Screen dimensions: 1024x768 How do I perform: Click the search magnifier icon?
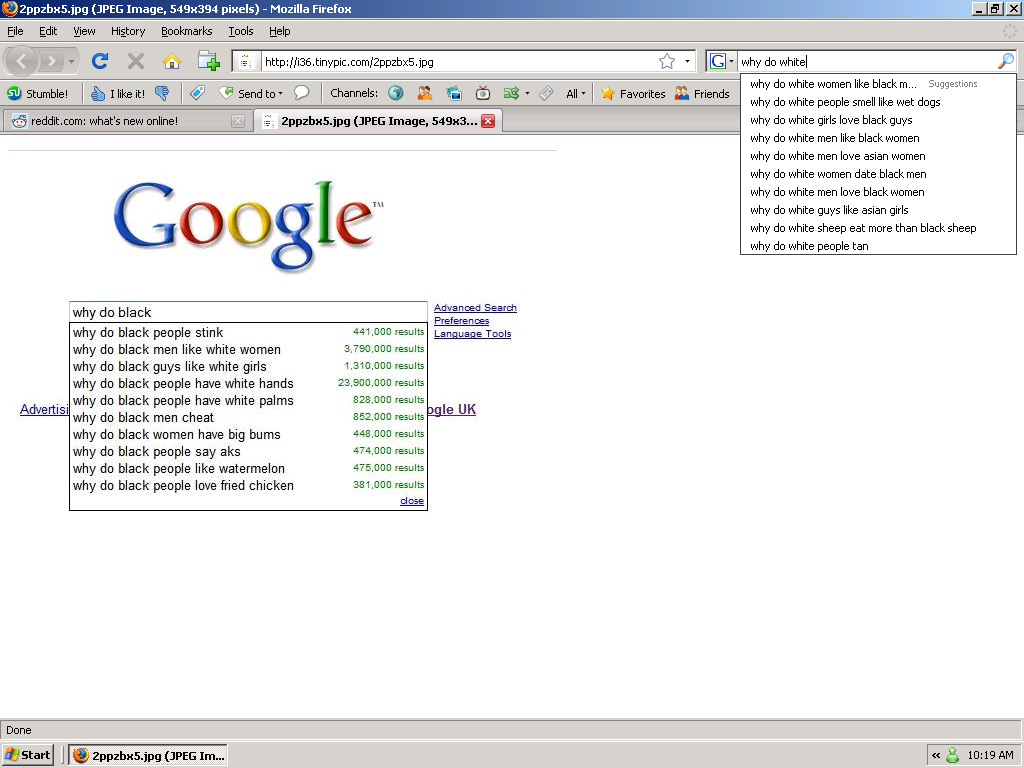[1005, 62]
